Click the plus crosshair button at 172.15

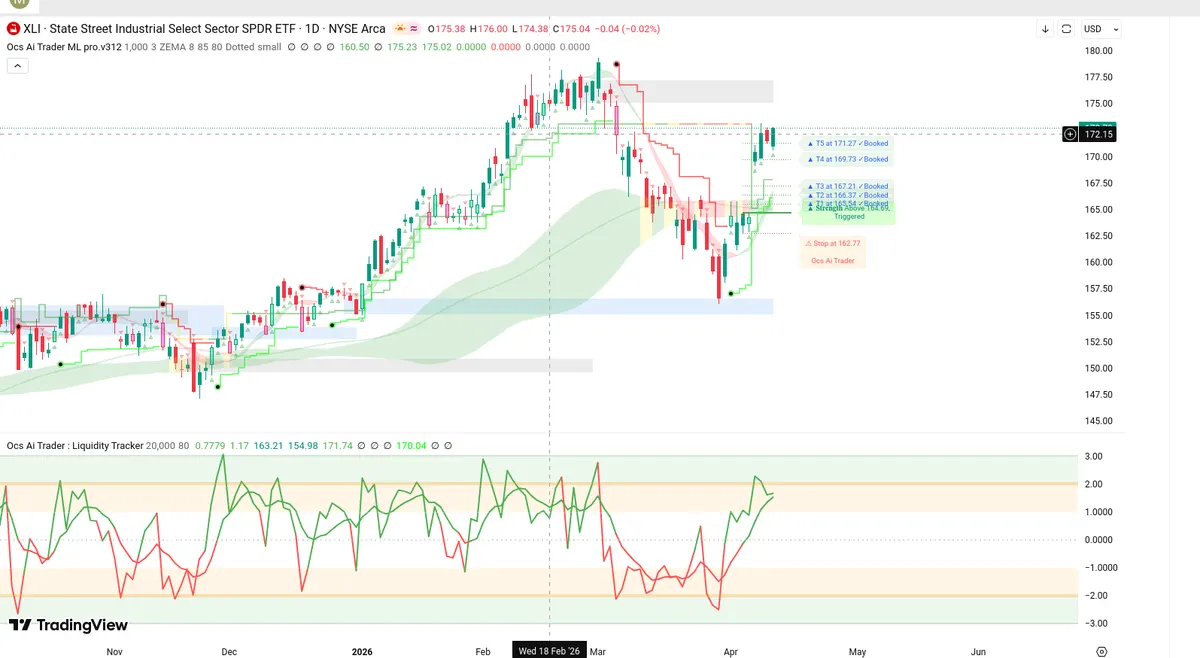(1070, 133)
